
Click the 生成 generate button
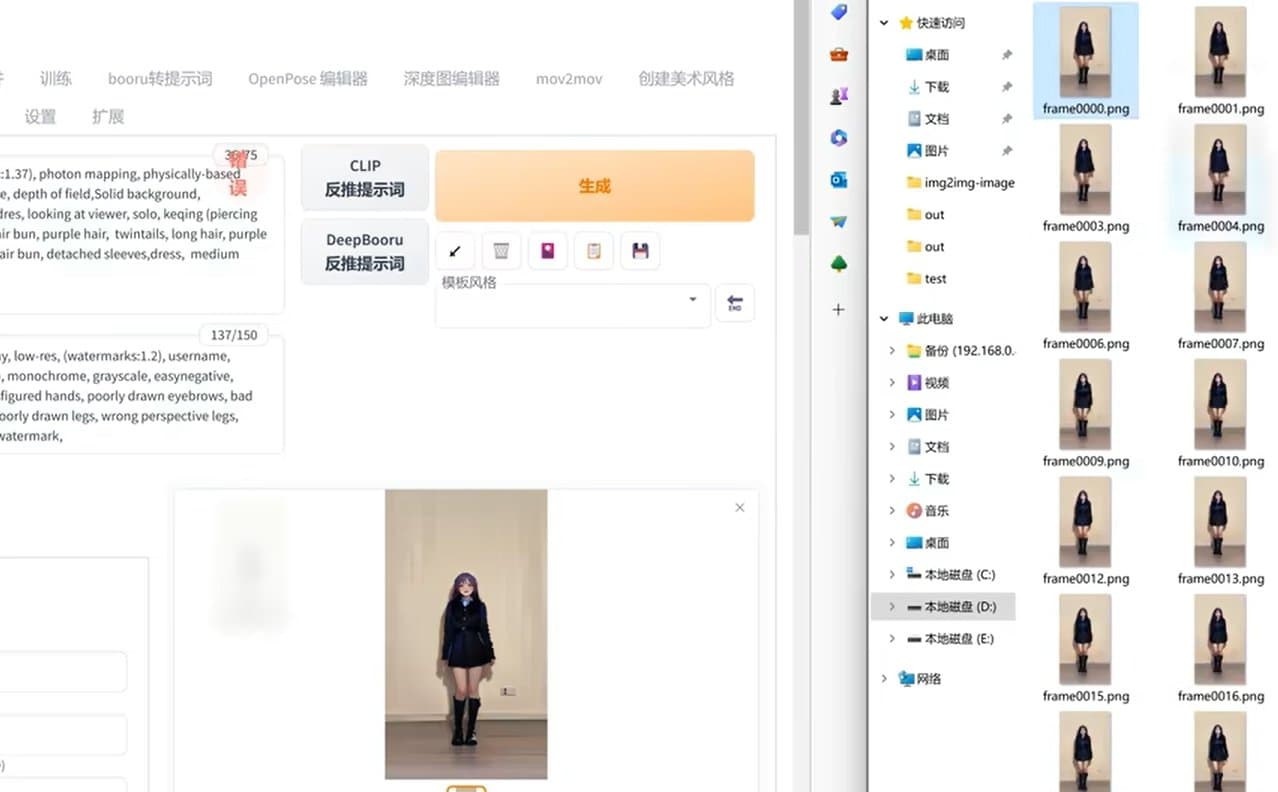pos(594,186)
